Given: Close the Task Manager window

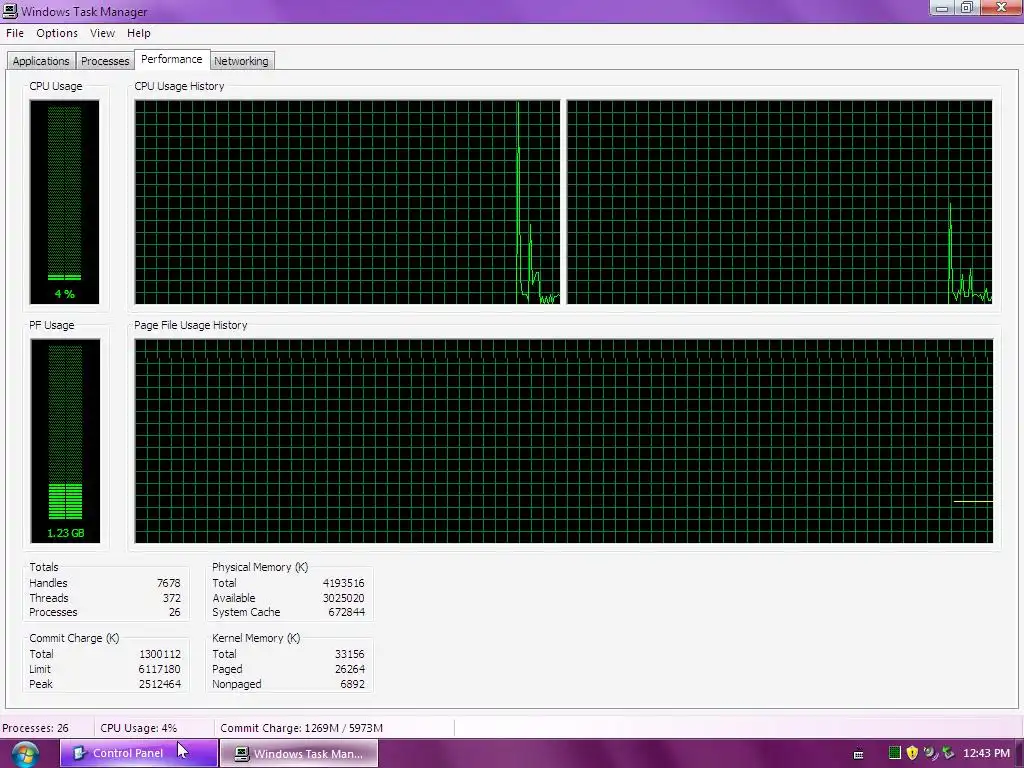Looking at the screenshot, I should click(1001, 8).
